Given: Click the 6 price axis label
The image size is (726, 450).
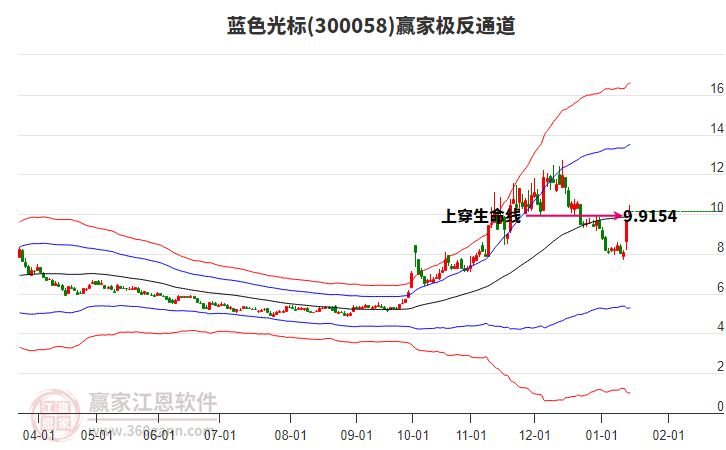Looking at the screenshot, I should pyautogui.click(x=720, y=287).
